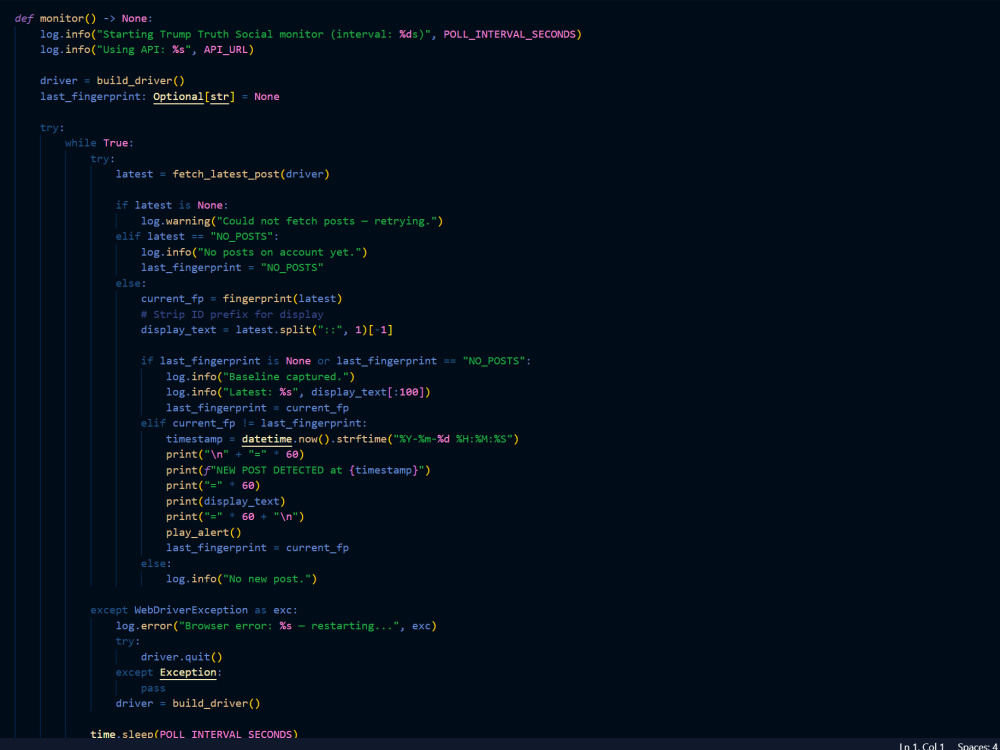Click the display_text[:100] slice

tap(367, 392)
